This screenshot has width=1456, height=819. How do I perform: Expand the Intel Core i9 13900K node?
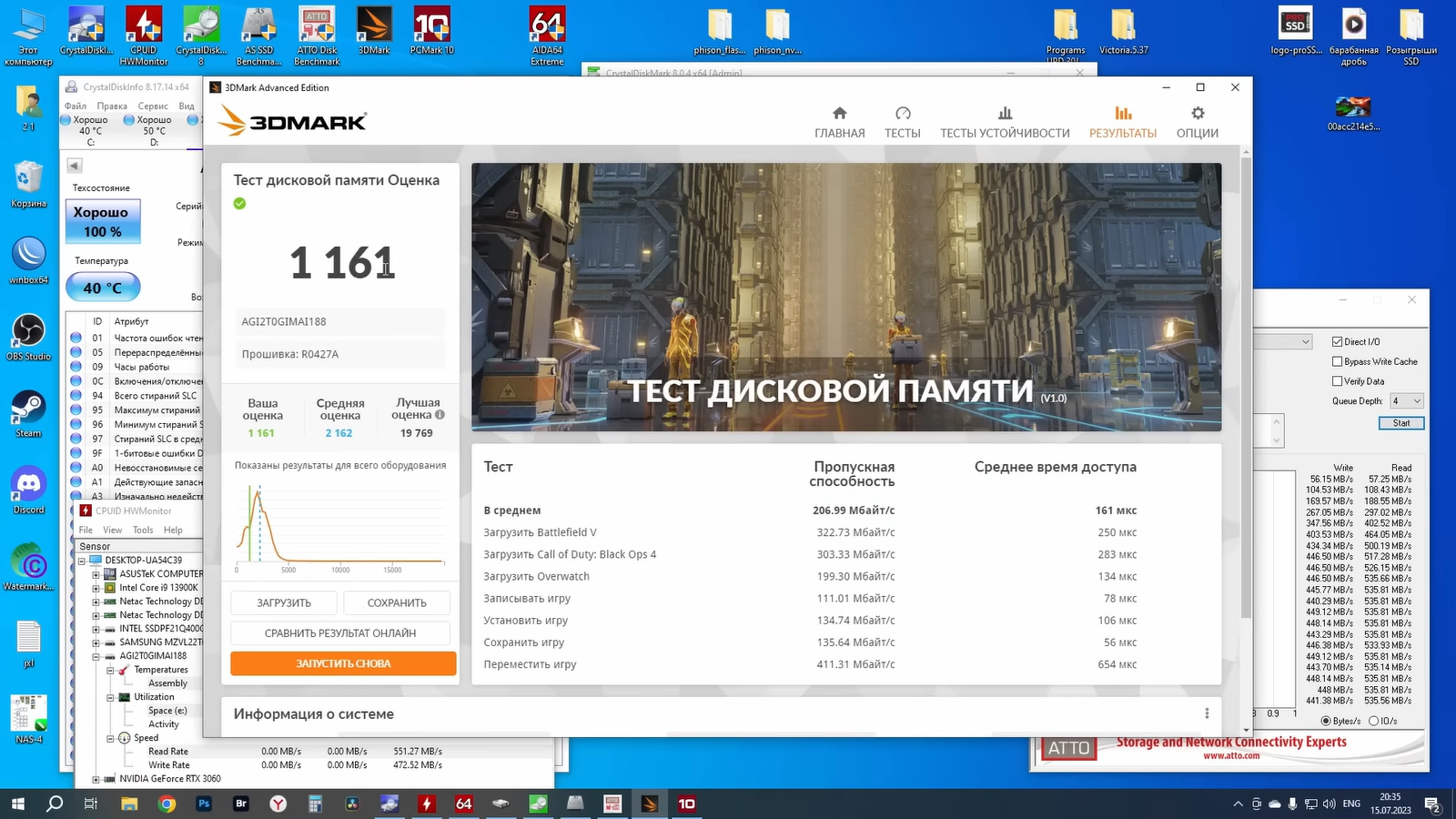(96, 588)
